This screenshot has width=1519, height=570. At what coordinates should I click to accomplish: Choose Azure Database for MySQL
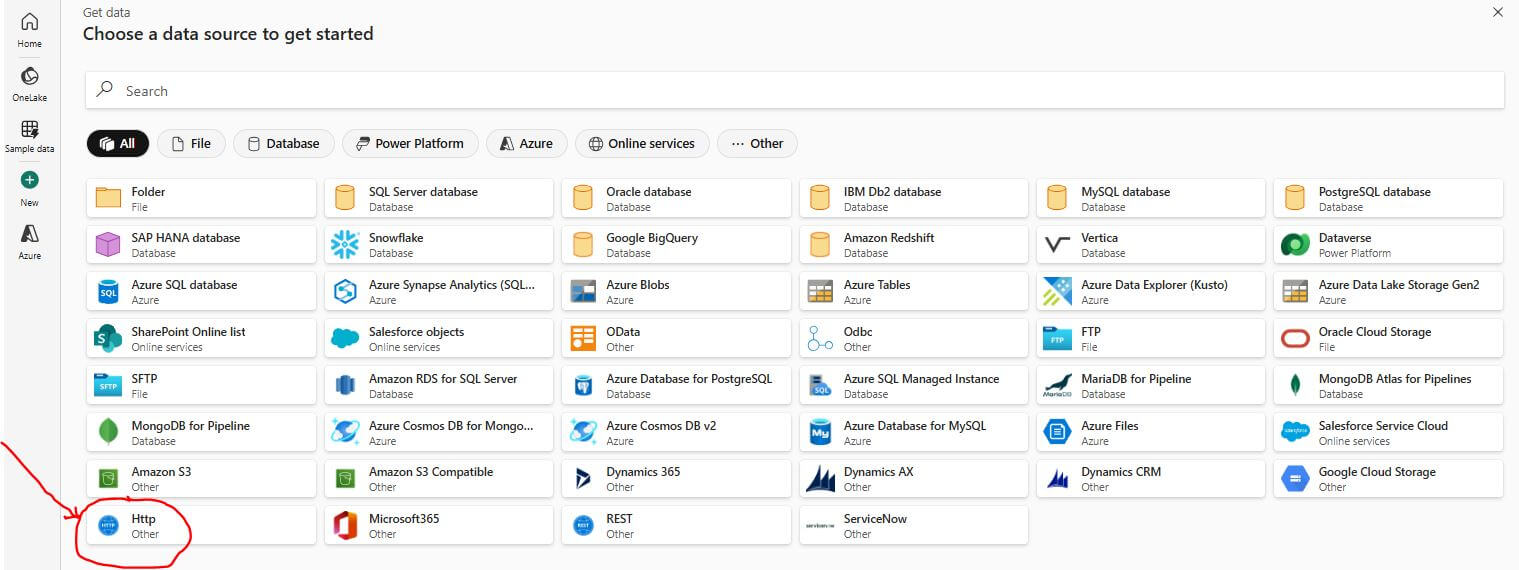click(x=915, y=432)
